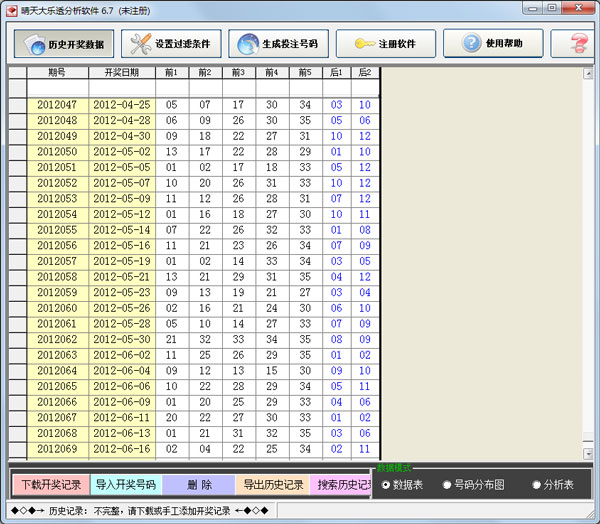Image resolution: width=600 pixels, height=524 pixels.
Task: Click the 后2 cell in row 2012063
Action: tap(365, 355)
